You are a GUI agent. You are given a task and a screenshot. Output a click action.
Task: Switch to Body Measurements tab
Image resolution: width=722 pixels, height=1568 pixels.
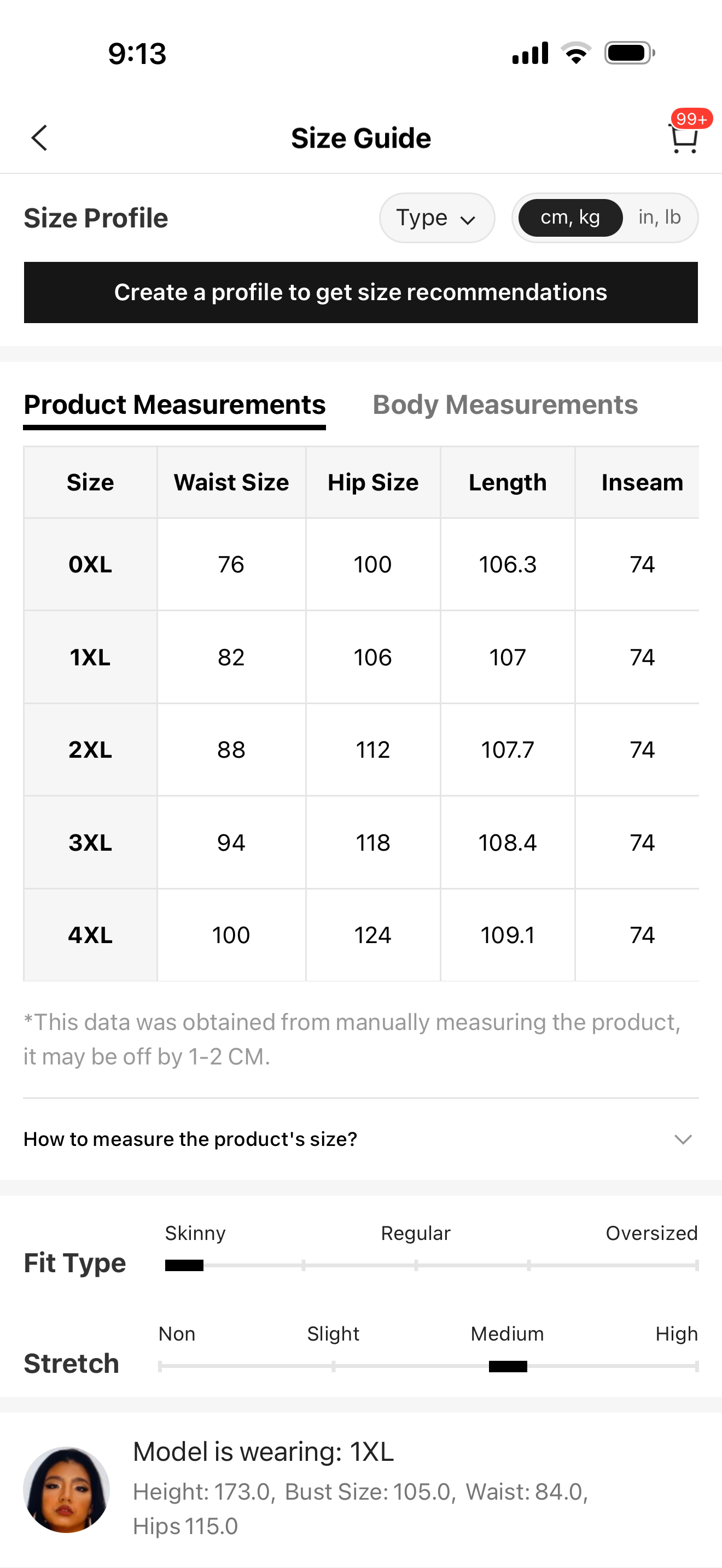click(x=505, y=405)
